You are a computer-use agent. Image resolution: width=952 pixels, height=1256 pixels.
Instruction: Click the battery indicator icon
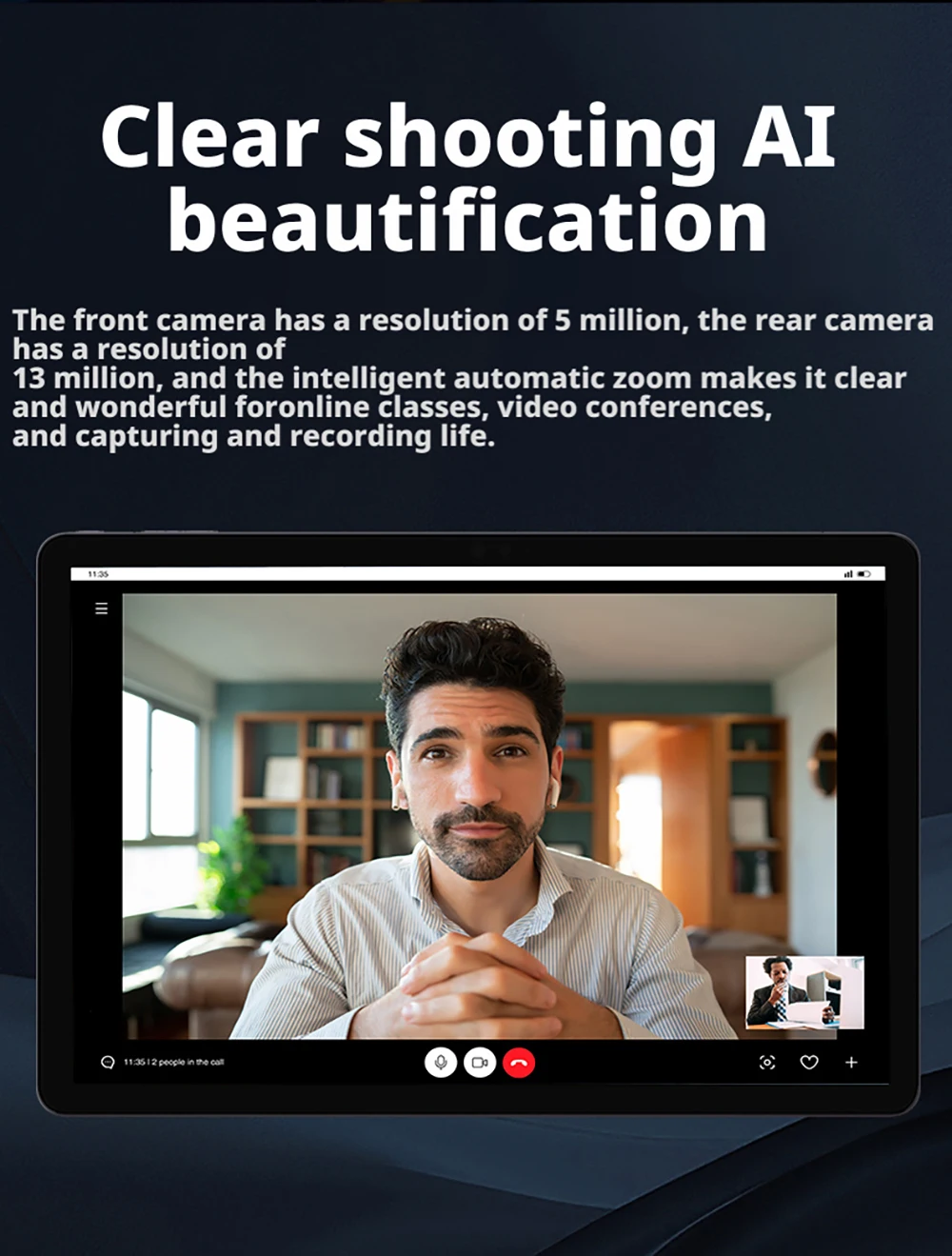point(864,574)
